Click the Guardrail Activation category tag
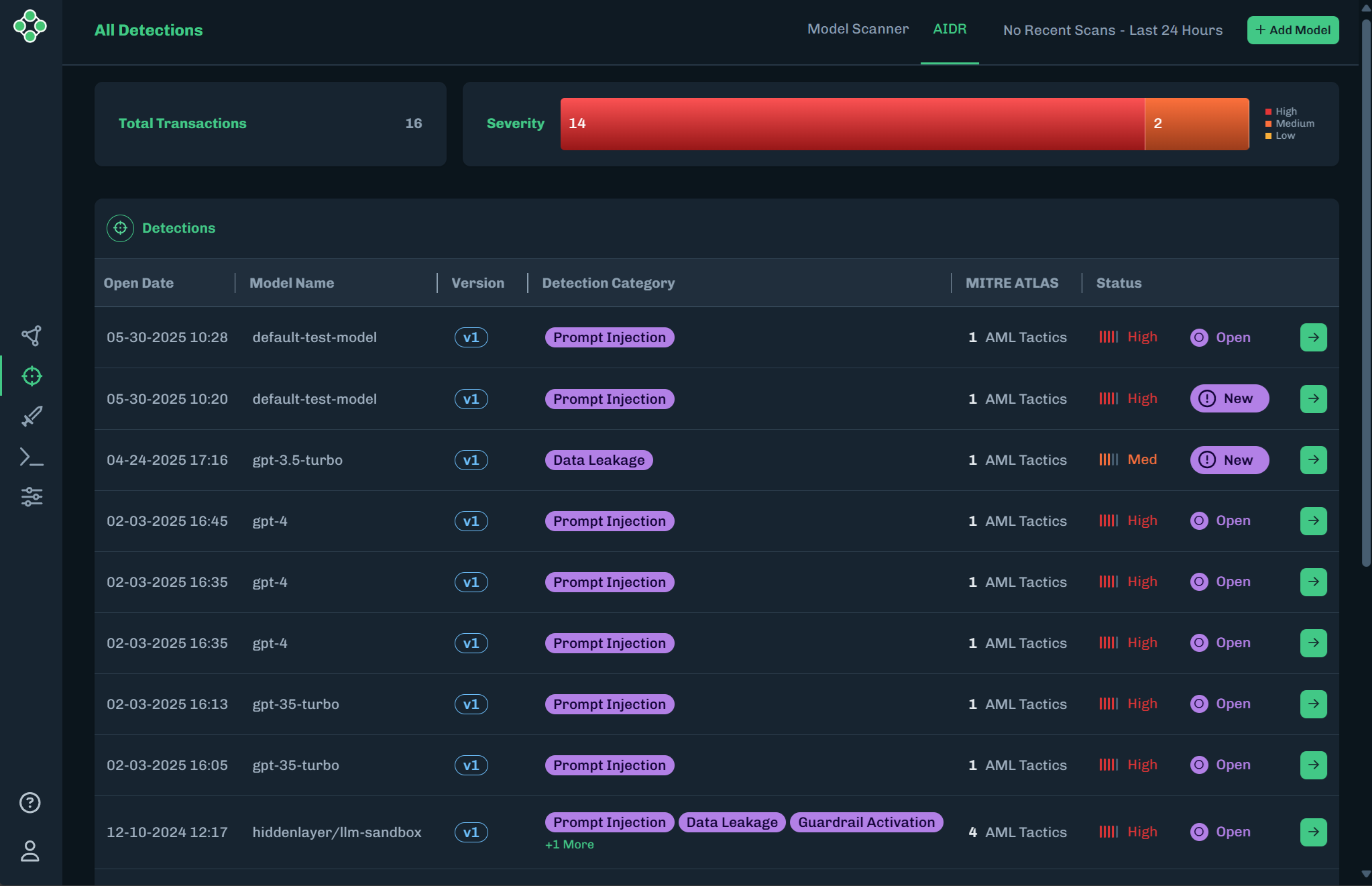The image size is (1372, 886). pos(866,822)
